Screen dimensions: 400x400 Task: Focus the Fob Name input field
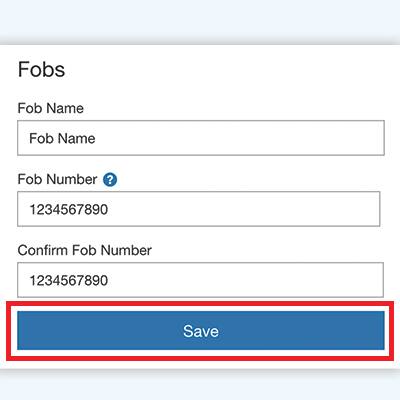[201, 138]
